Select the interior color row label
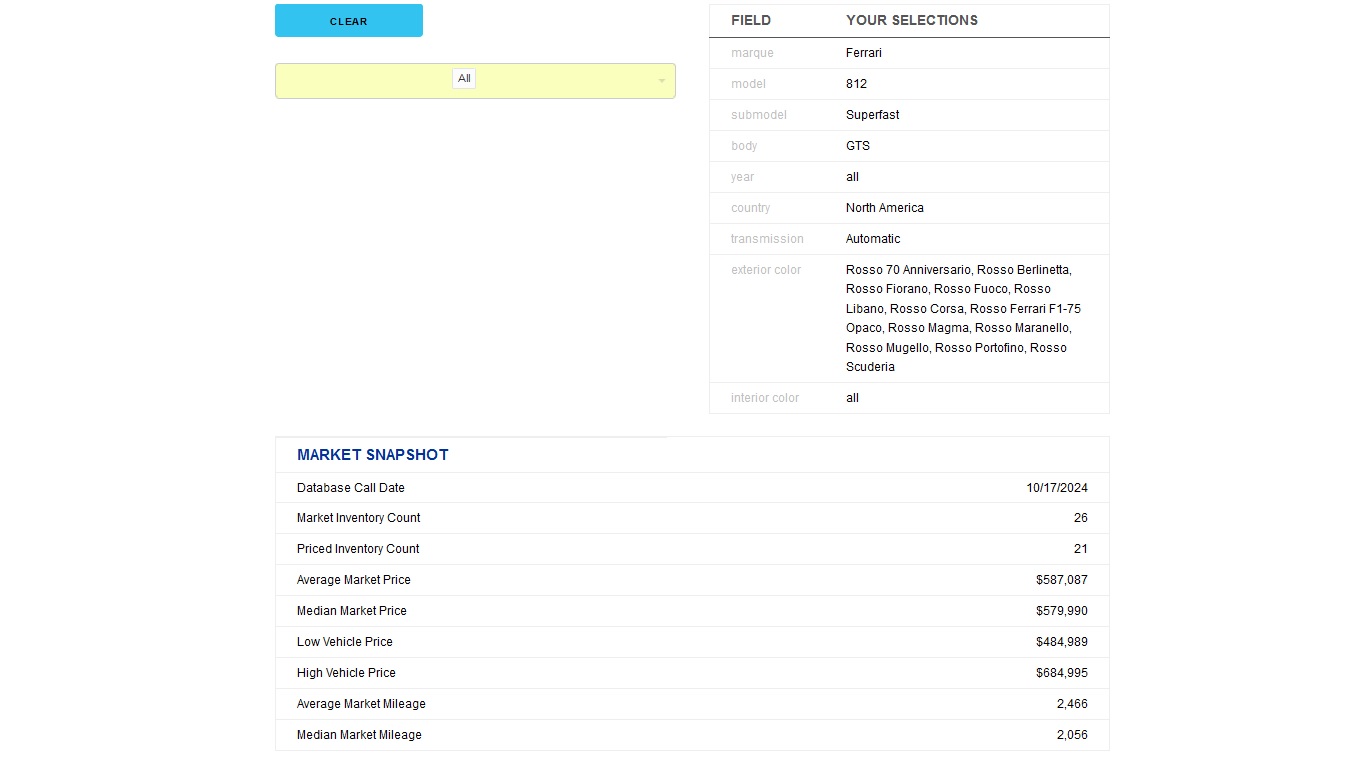This screenshot has width=1348, height=762. coord(764,398)
